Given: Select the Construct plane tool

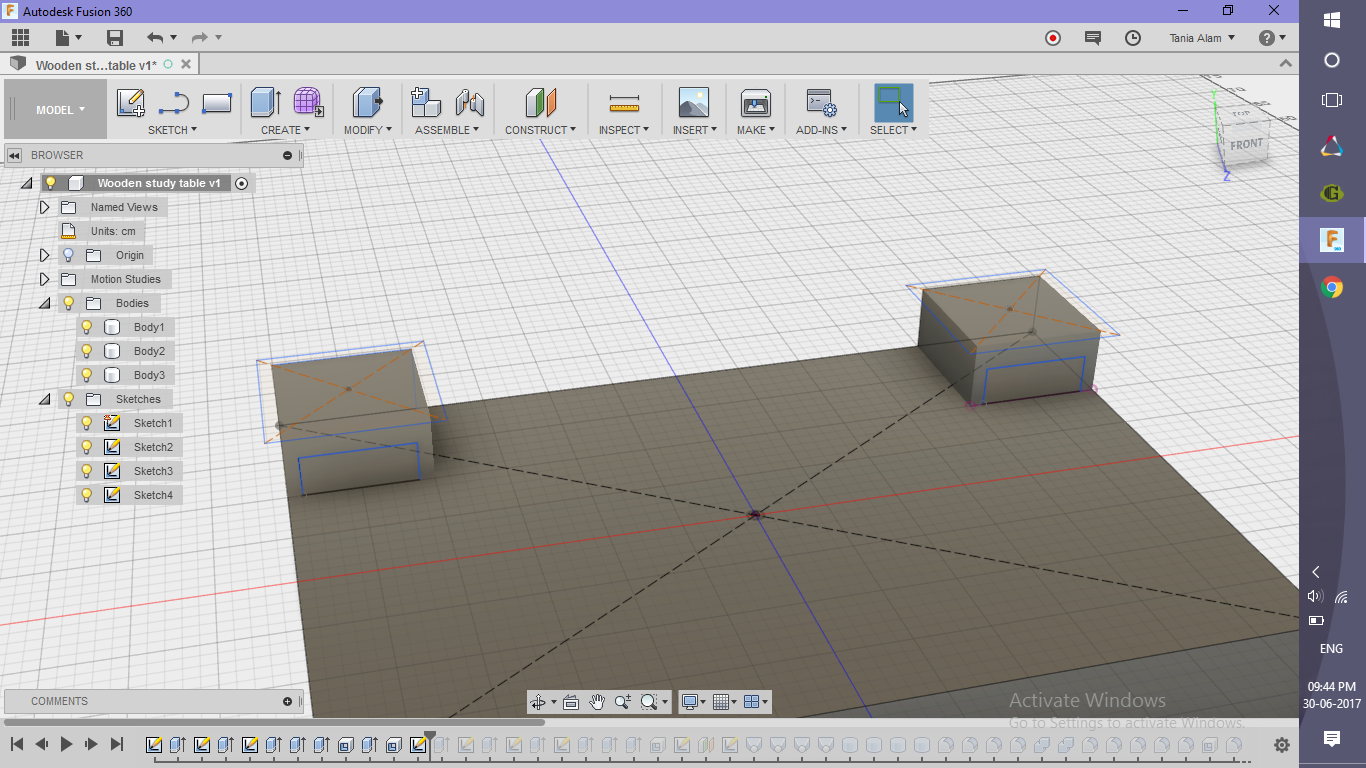Looking at the screenshot, I should point(540,102).
